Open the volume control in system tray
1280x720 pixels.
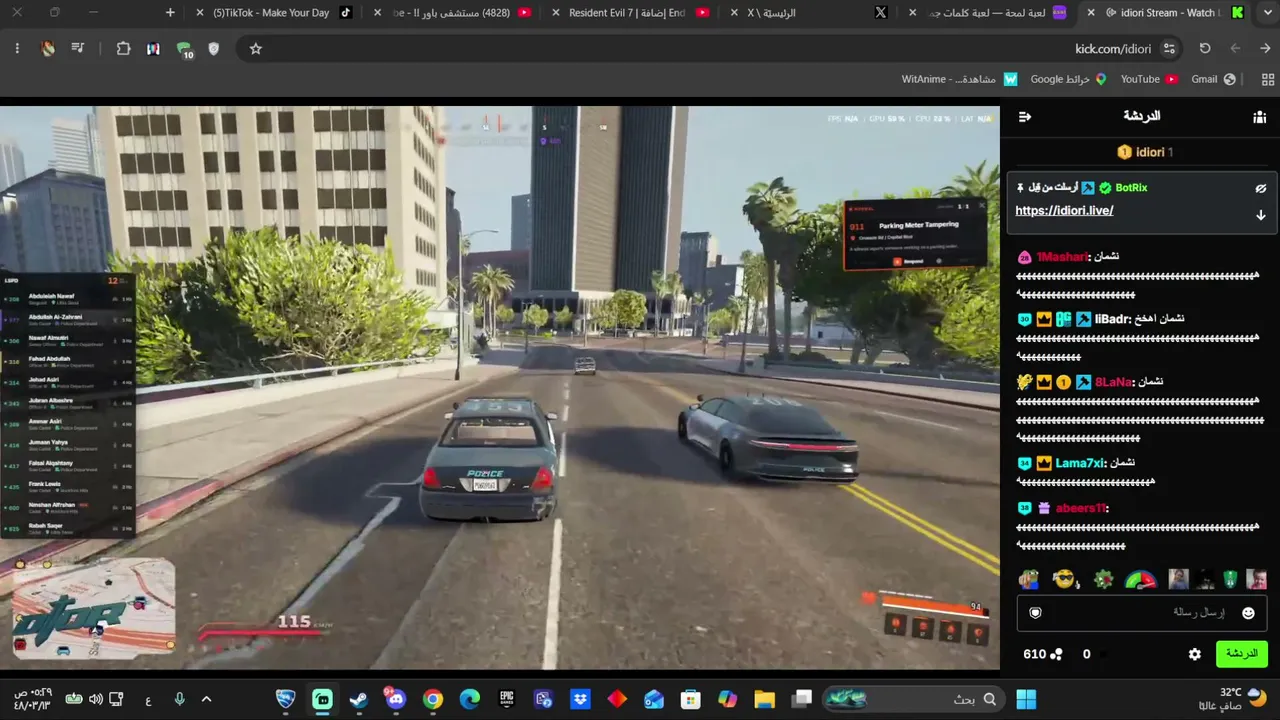point(95,699)
